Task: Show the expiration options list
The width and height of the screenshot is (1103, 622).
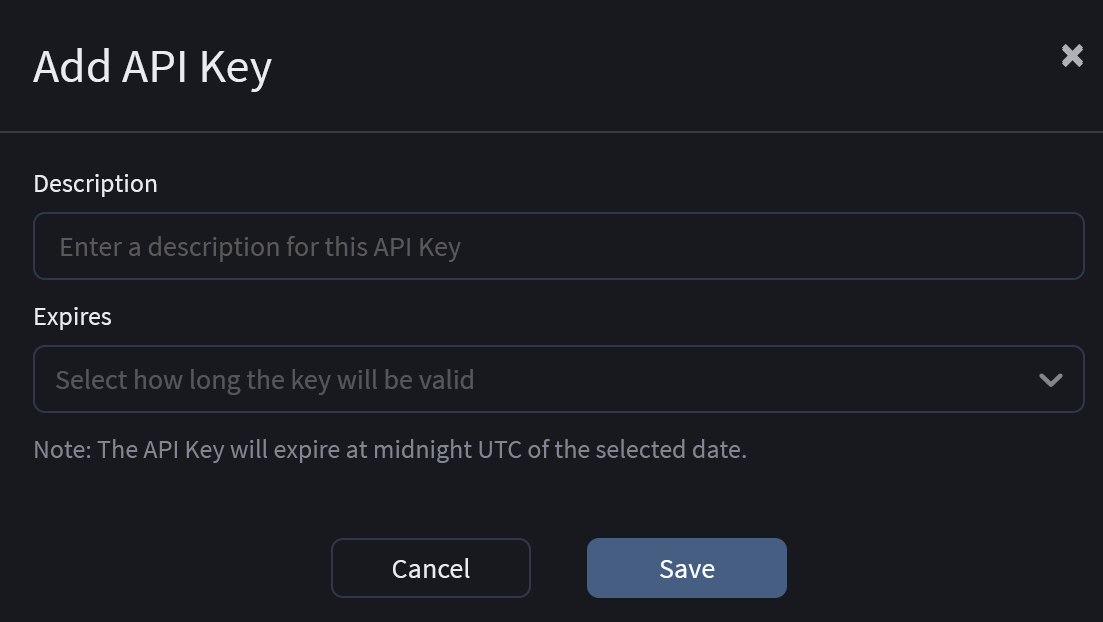Action: [x=558, y=380]
